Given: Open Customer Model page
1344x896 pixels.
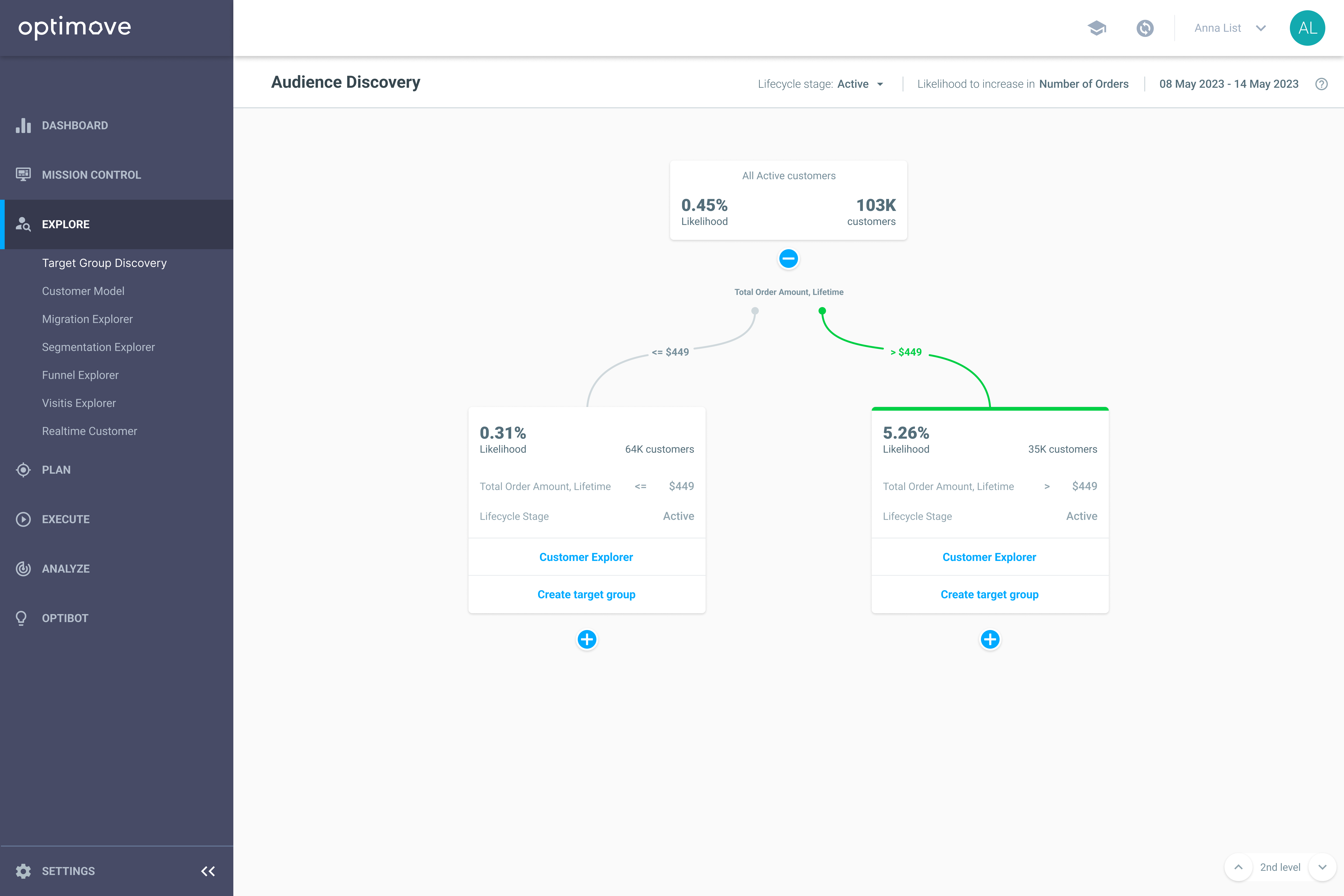Looking at the screenshot, I should point(84,291).
